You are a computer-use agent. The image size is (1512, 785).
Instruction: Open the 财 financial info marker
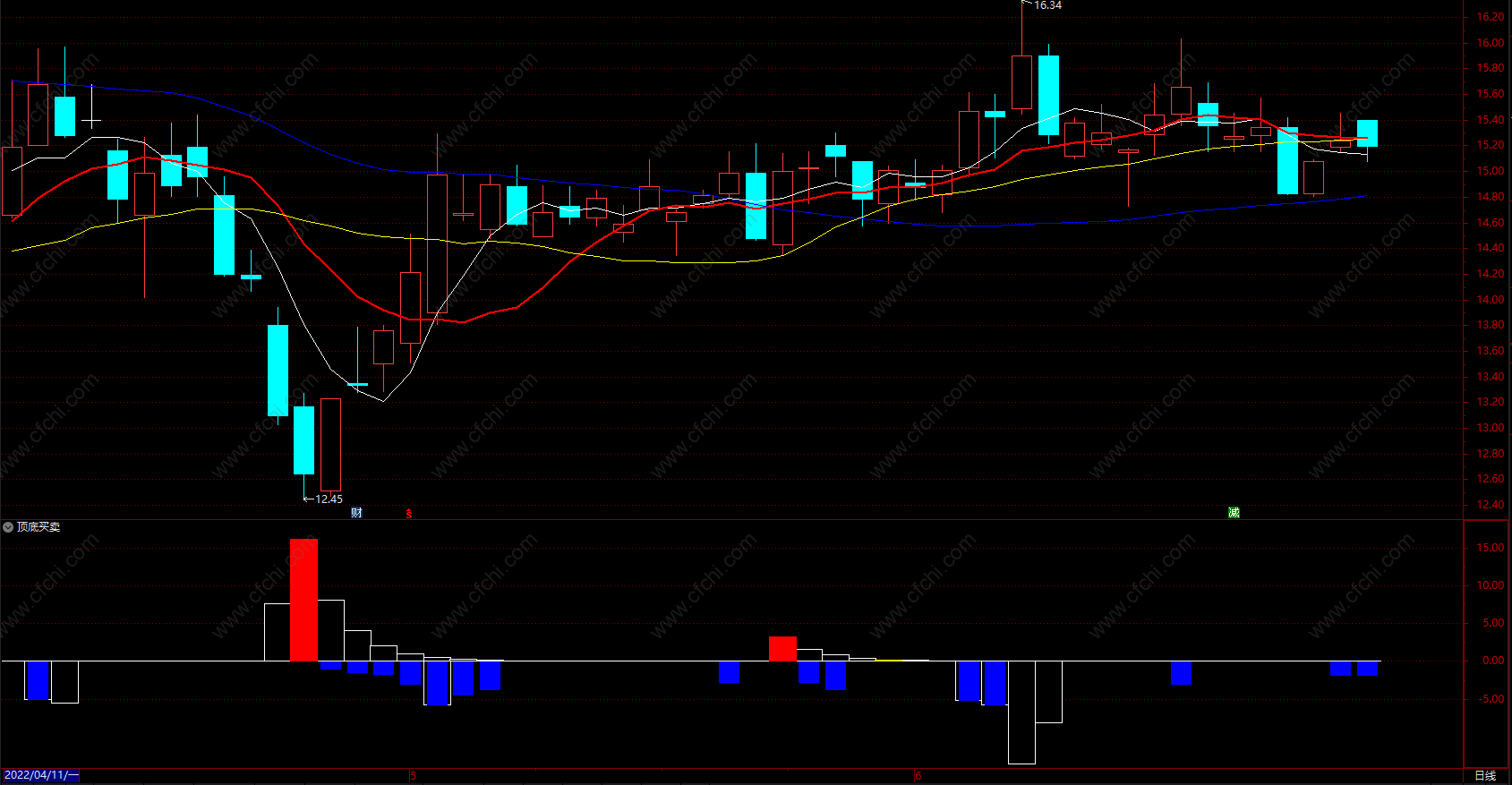click(357, 513)
